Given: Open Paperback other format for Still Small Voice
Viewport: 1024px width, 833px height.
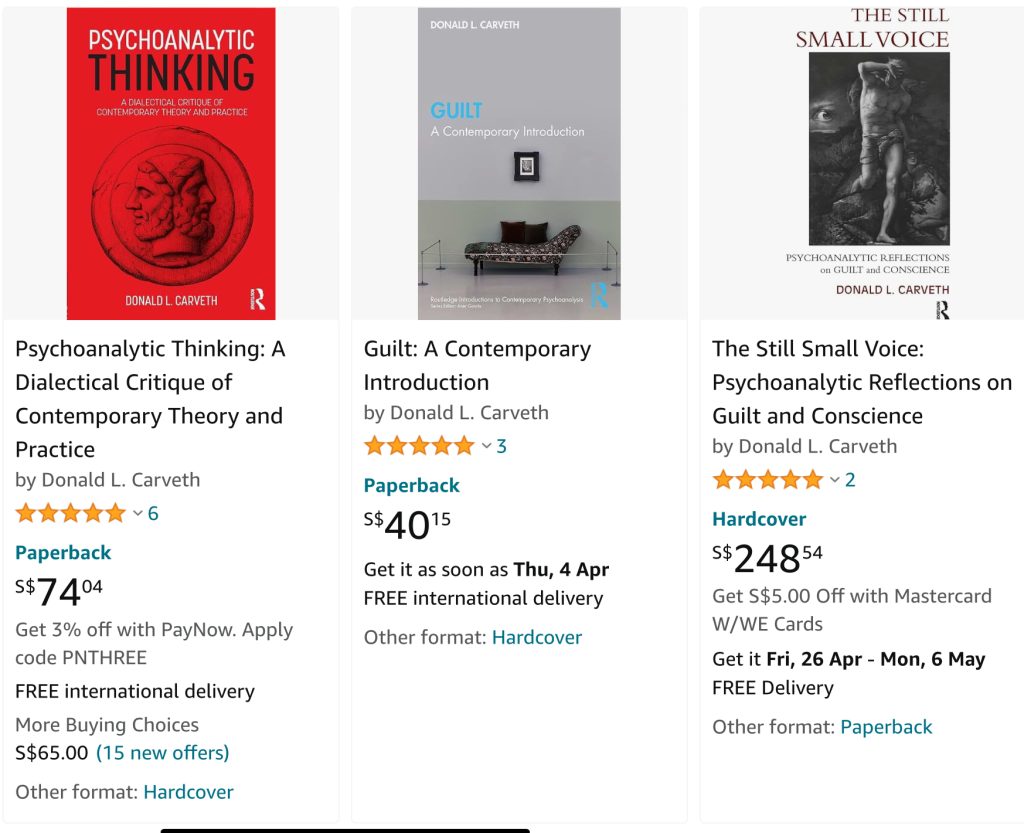Looking at the screenshot, I should (886, 727).
